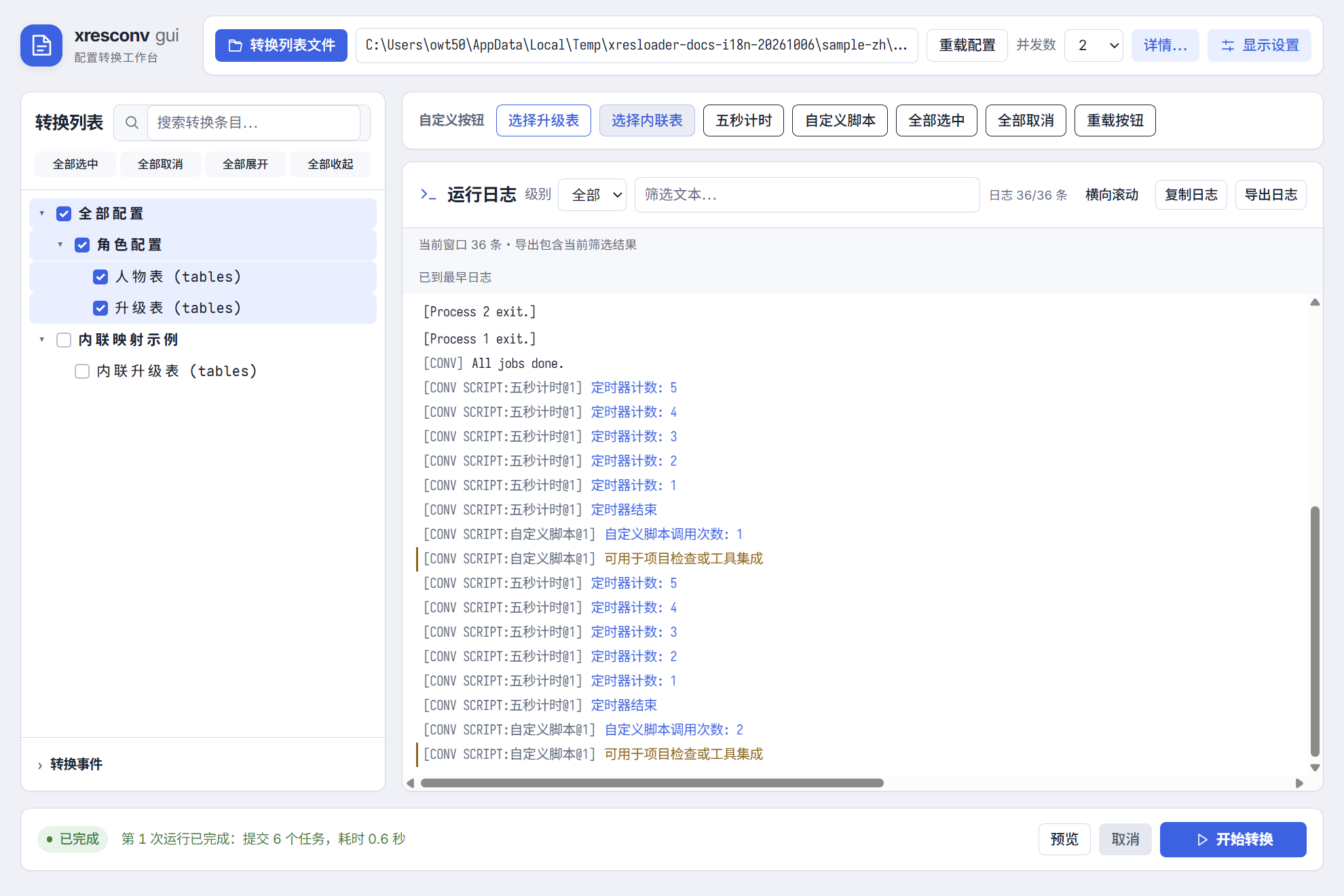Click the 选择内联表 custom button
This screenshot has height=896, width=1344.
pos(647,121)
